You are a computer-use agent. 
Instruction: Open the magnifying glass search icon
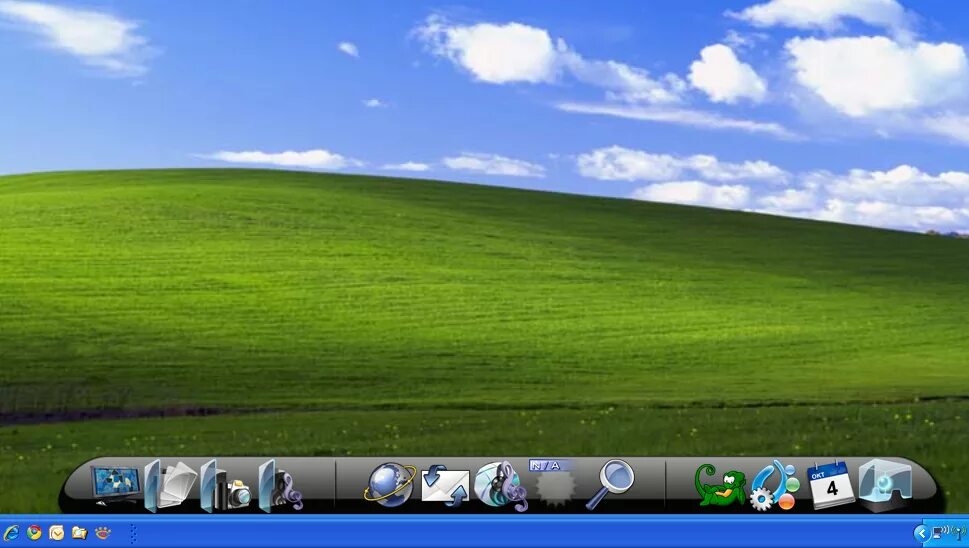[611, 484]
